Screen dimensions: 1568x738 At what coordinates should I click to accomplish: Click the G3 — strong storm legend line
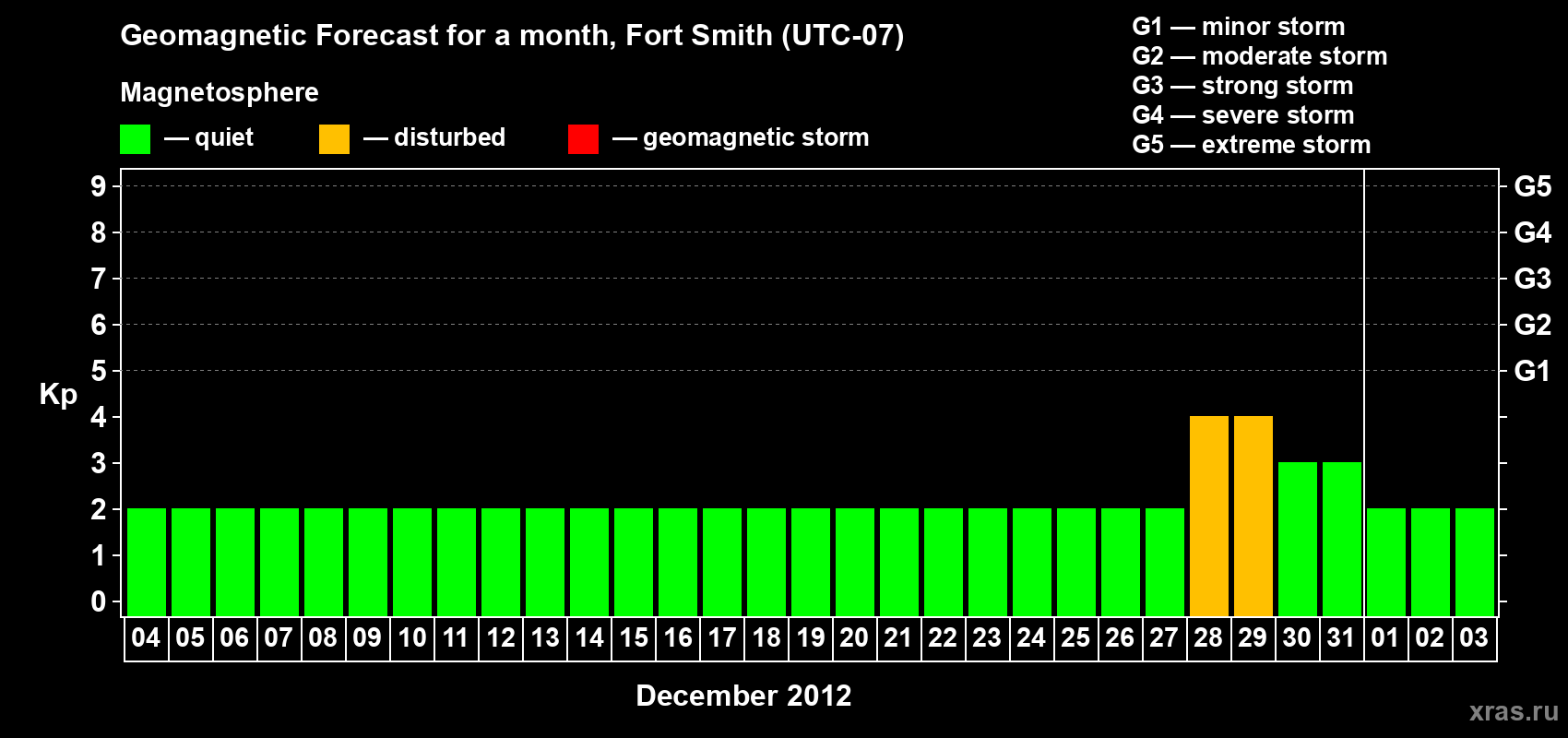(1242, 86)
